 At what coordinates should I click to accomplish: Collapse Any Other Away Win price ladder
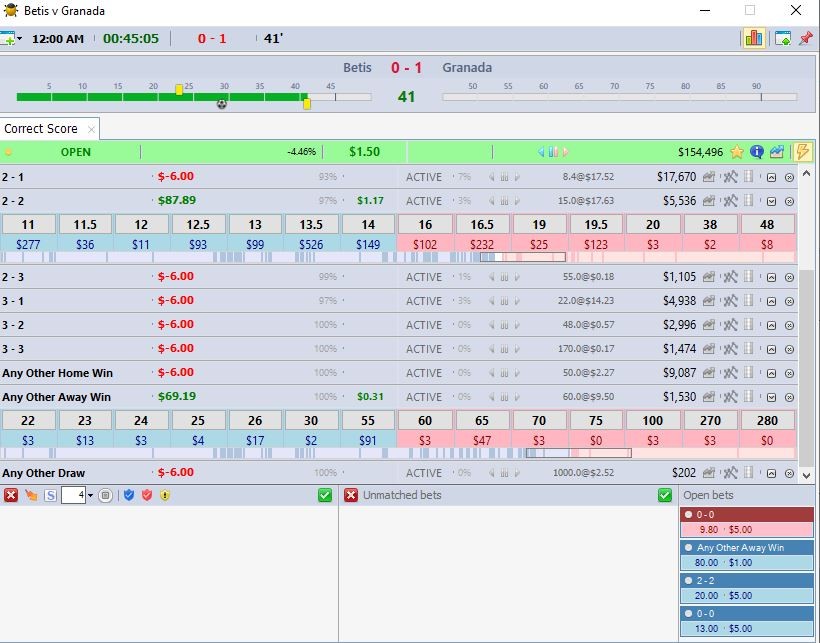[x=771, y=397]
